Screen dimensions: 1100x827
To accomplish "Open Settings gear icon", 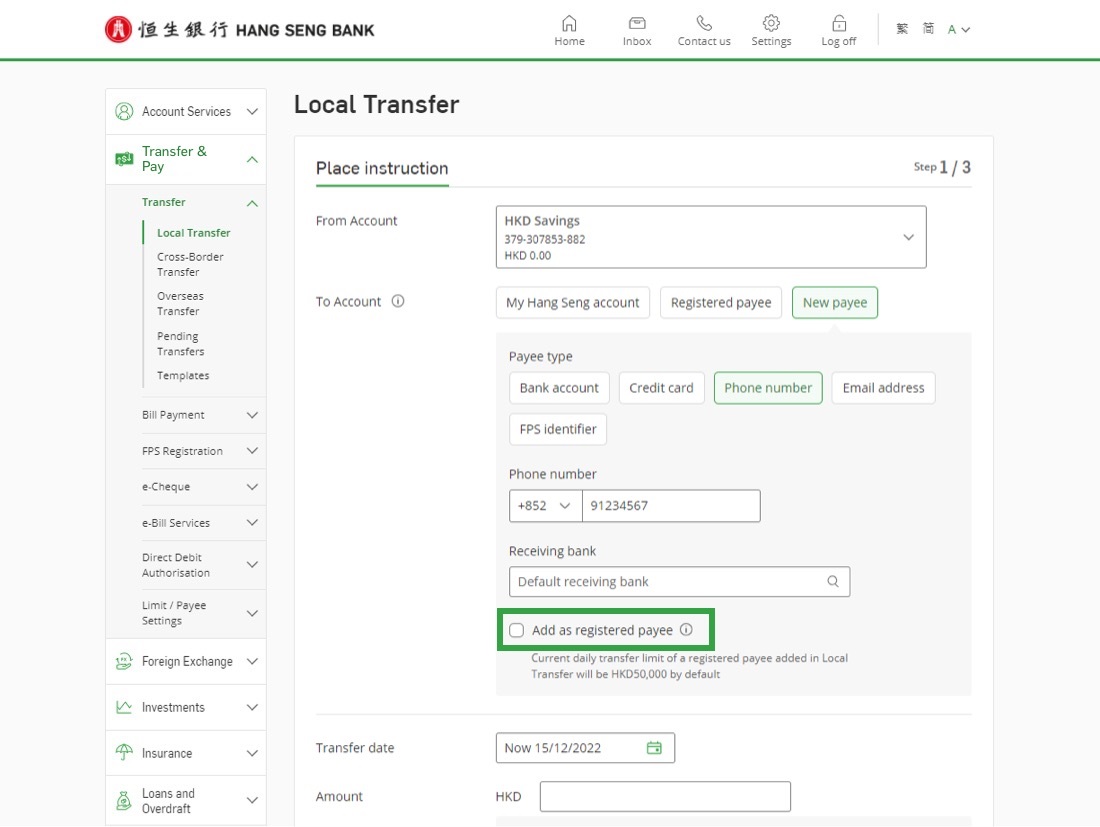I will tap(771, 23).
